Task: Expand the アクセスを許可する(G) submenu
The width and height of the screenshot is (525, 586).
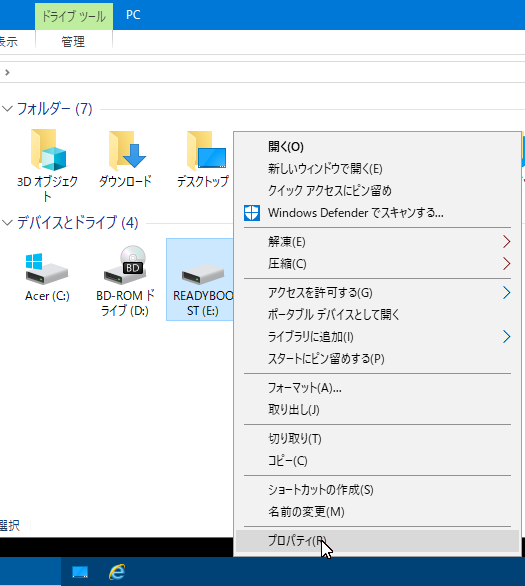Action: click(x=377, y=293)
